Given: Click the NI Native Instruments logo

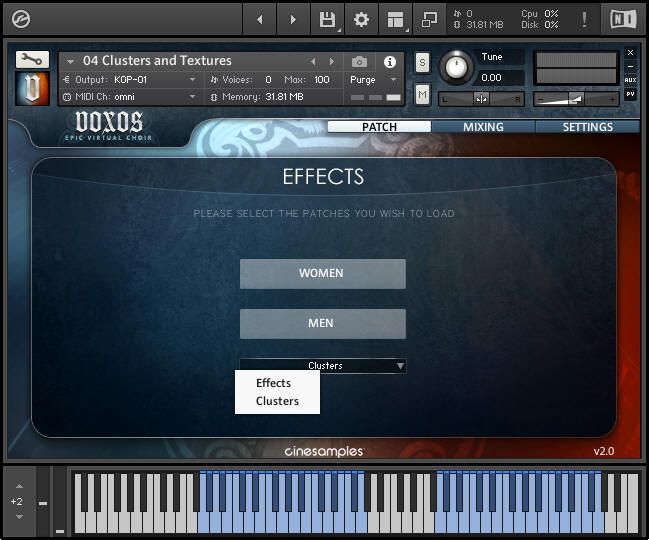Looking at the screenshot, I should 623,19.
